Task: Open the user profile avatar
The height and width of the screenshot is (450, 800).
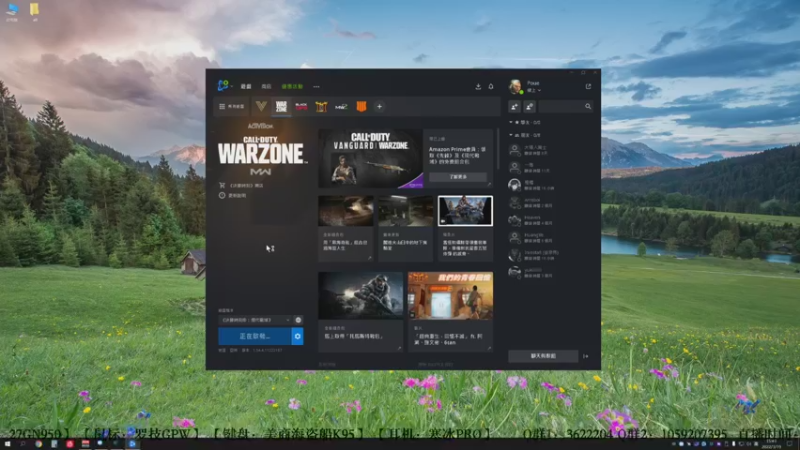Action: tap(515, 86)
